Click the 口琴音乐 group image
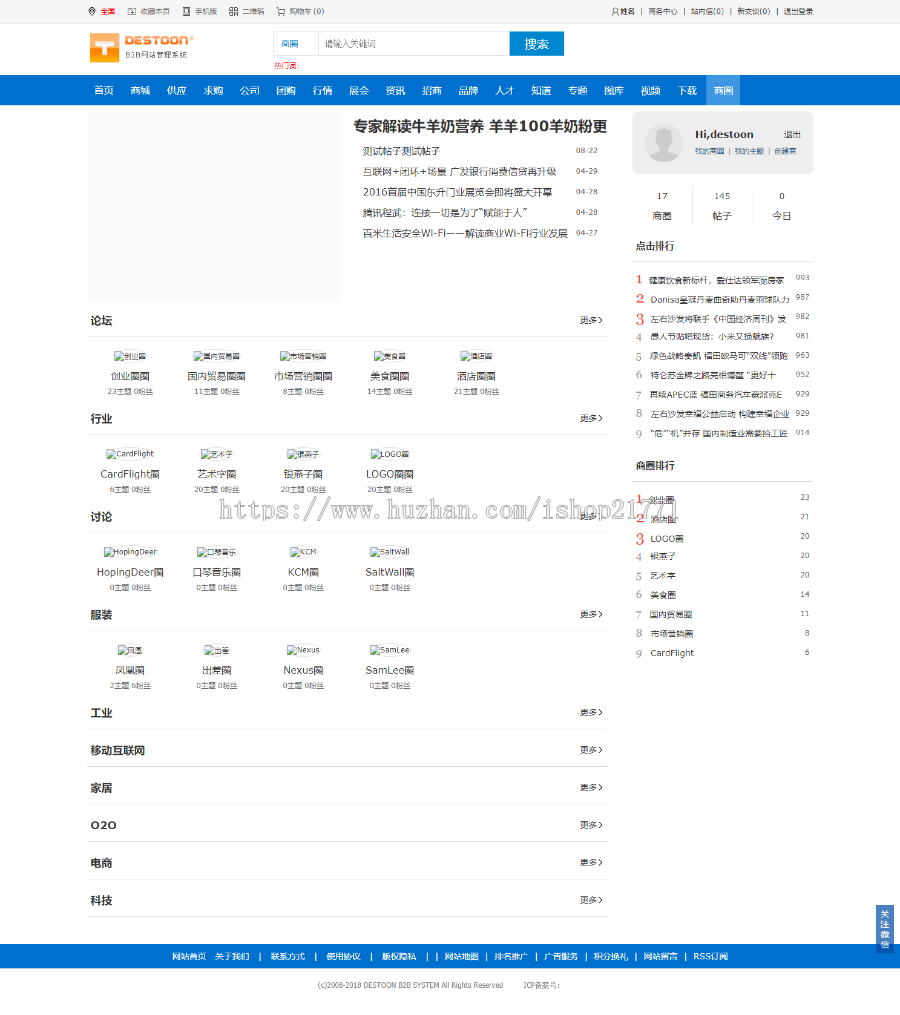 pos(216,552)
